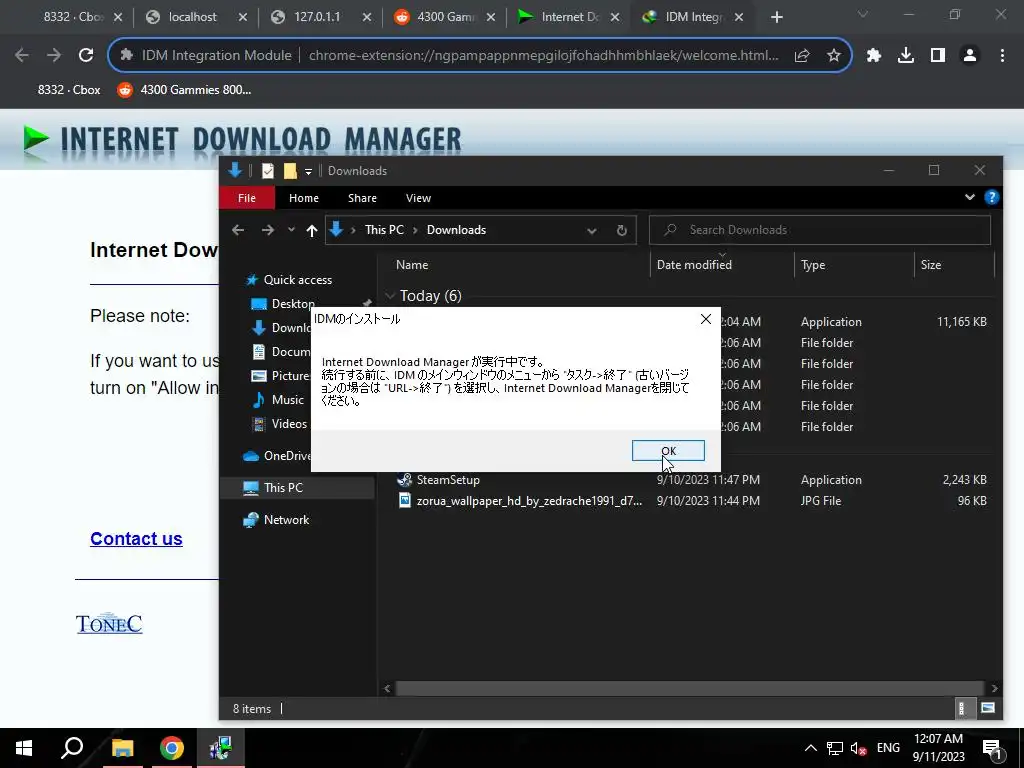Open the File menu in Explorer

click(x=247, y=198)
